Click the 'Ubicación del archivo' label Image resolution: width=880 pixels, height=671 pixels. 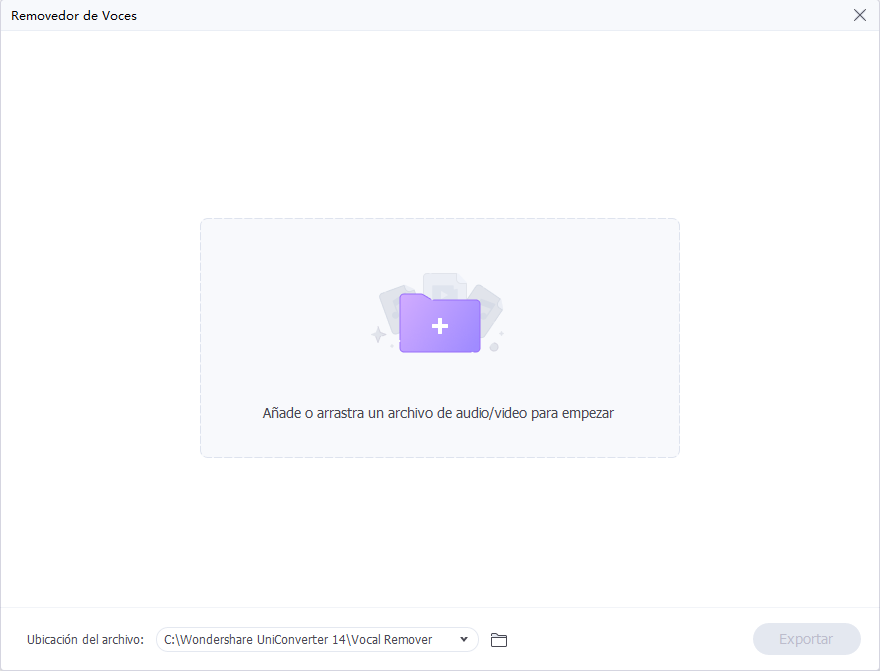tap(86, 640)
